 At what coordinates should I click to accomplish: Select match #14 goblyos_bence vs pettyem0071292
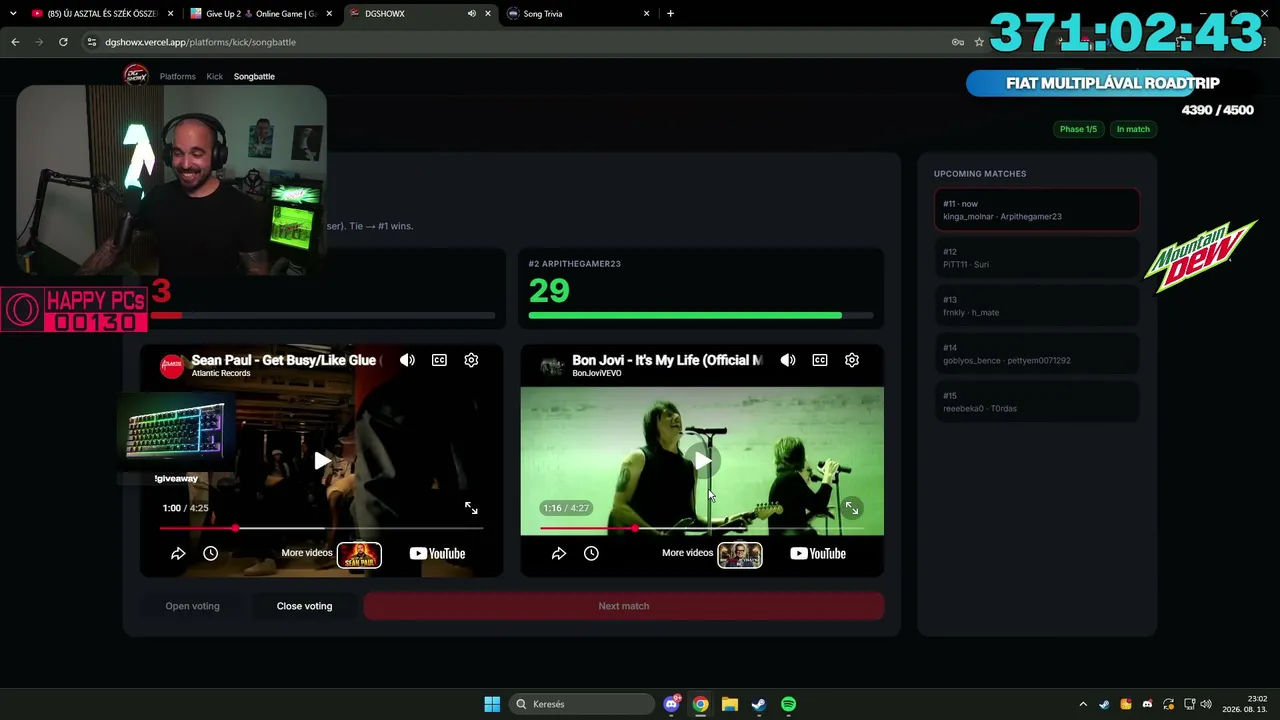[1037, 354]
